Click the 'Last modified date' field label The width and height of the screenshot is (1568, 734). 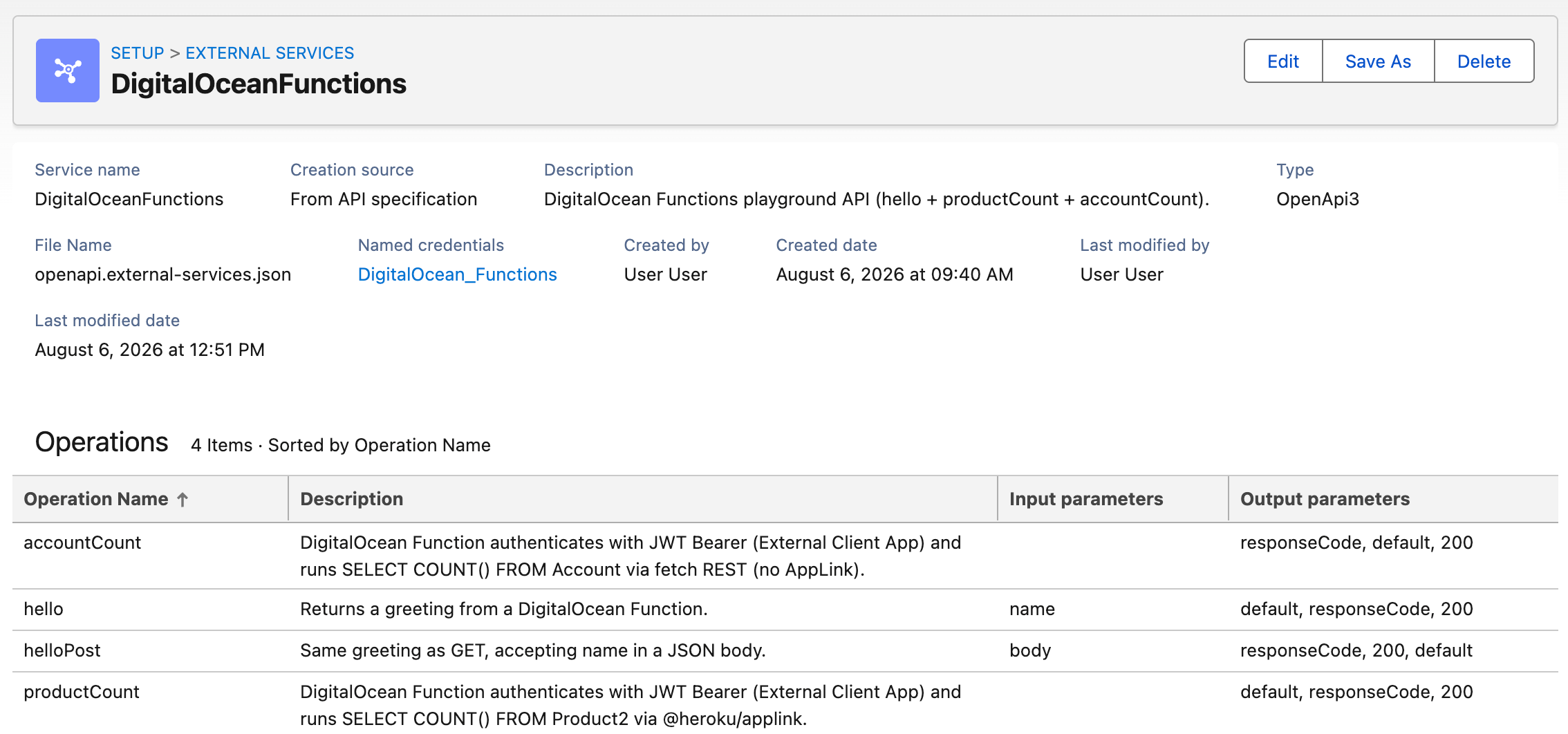pos(107,321)
